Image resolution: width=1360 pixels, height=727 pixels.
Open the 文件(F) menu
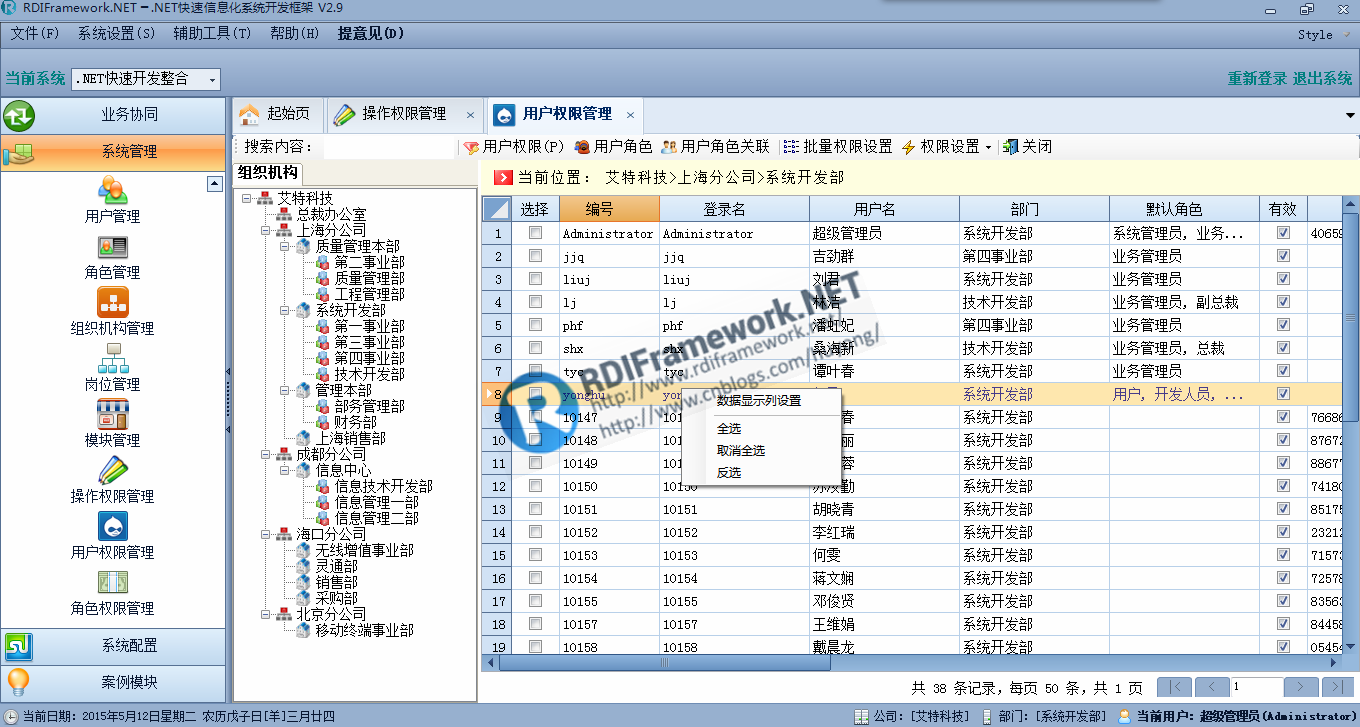pos(35,33)
